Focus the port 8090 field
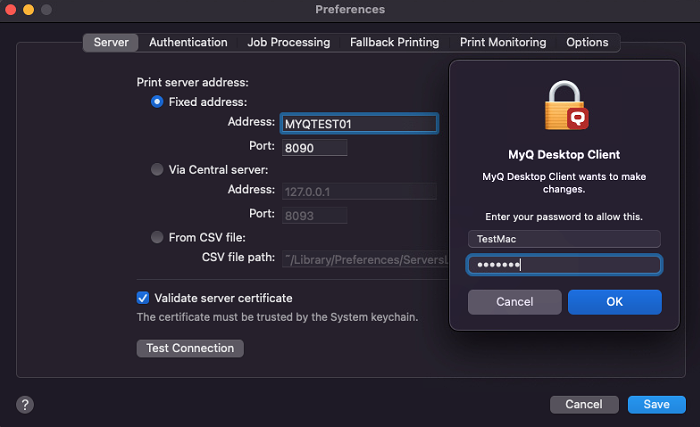This screenshot has height=427, width=700. click(314, 147)
